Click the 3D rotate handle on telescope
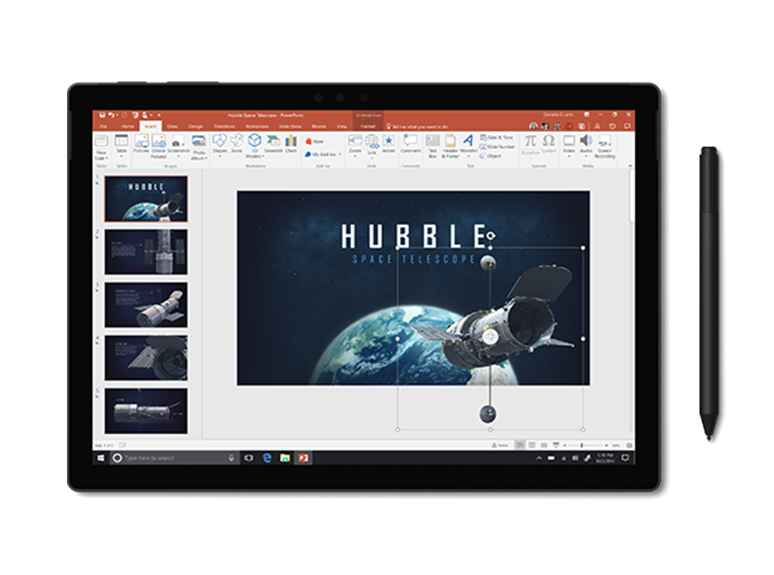Viewport: 774px width, 575px height. [490, 337]
